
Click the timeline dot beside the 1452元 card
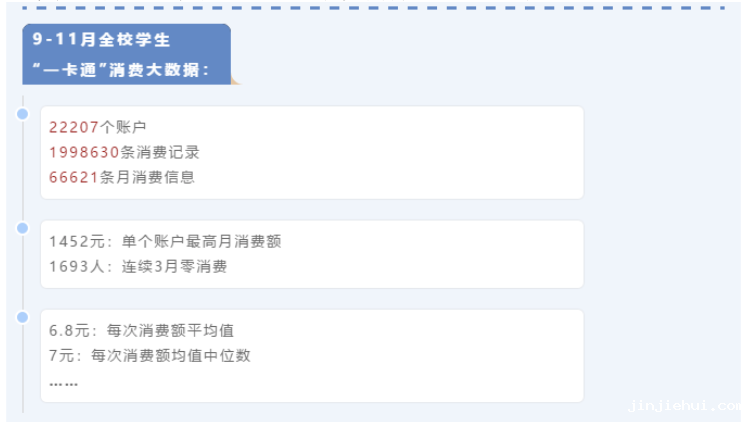click(x=22, y=228)
